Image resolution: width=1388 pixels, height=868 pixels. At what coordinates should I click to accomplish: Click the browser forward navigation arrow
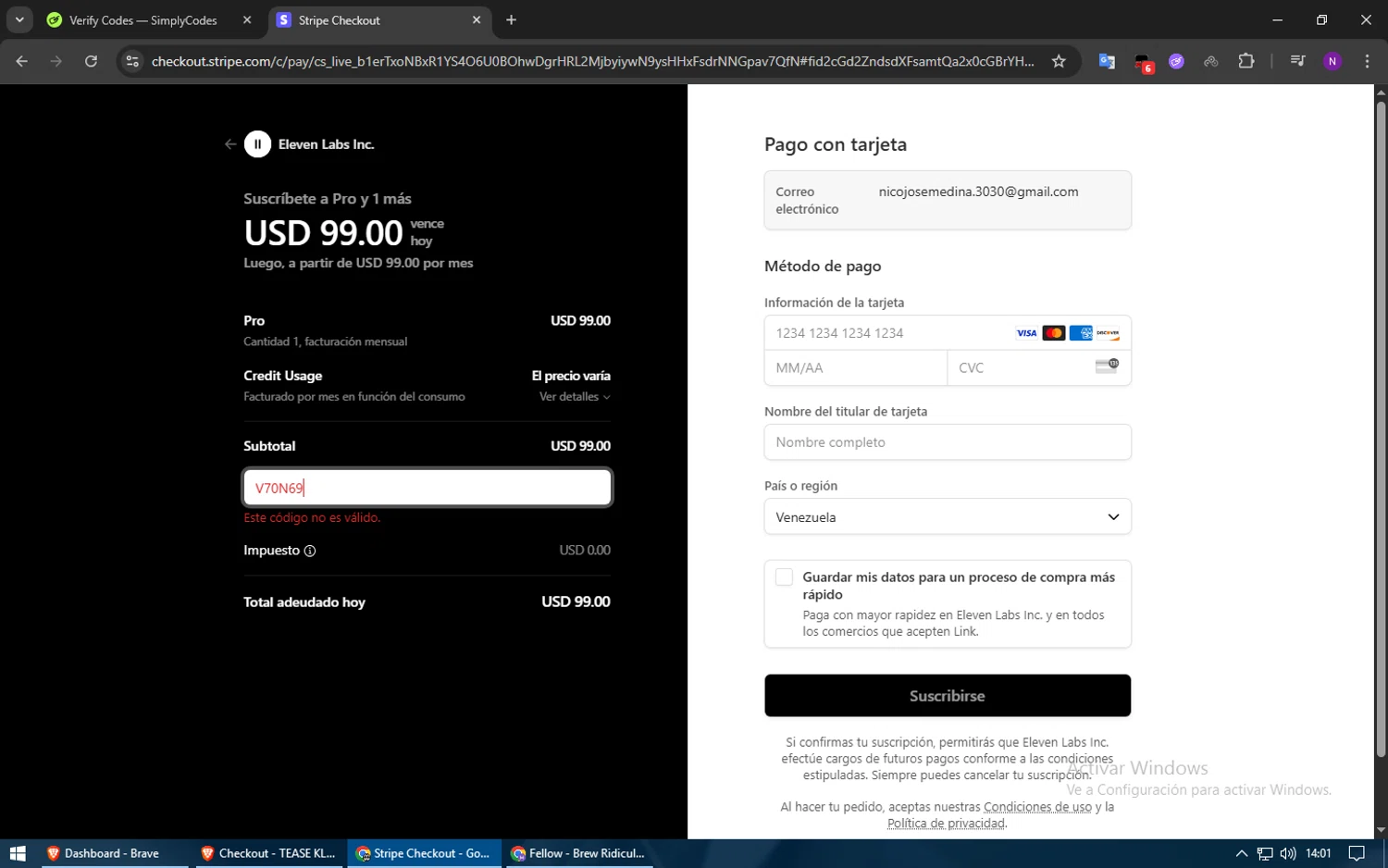point(56,61)
